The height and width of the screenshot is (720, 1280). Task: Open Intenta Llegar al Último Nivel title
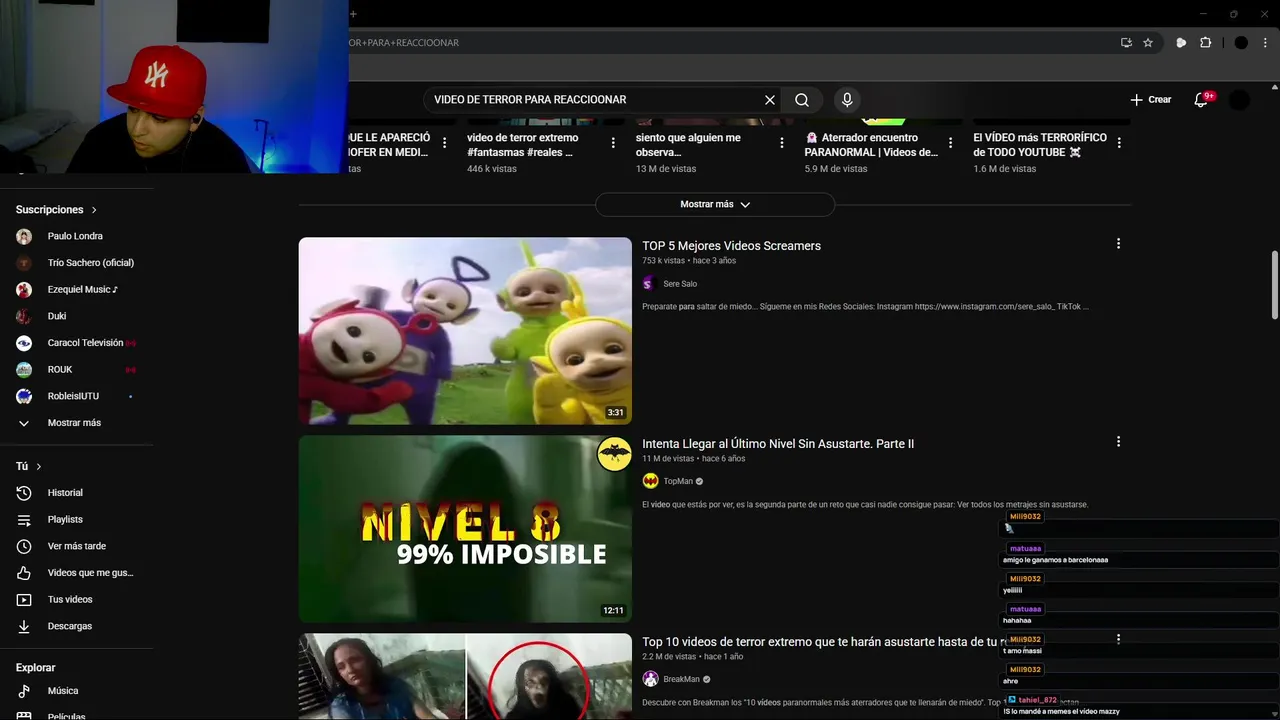[x=778, y=444]
